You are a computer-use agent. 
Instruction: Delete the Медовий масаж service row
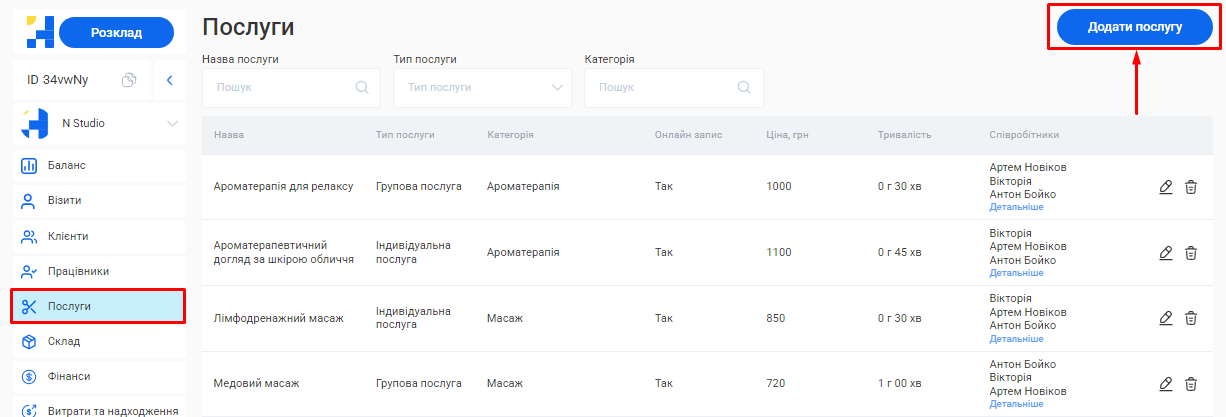click(1191, 384)
